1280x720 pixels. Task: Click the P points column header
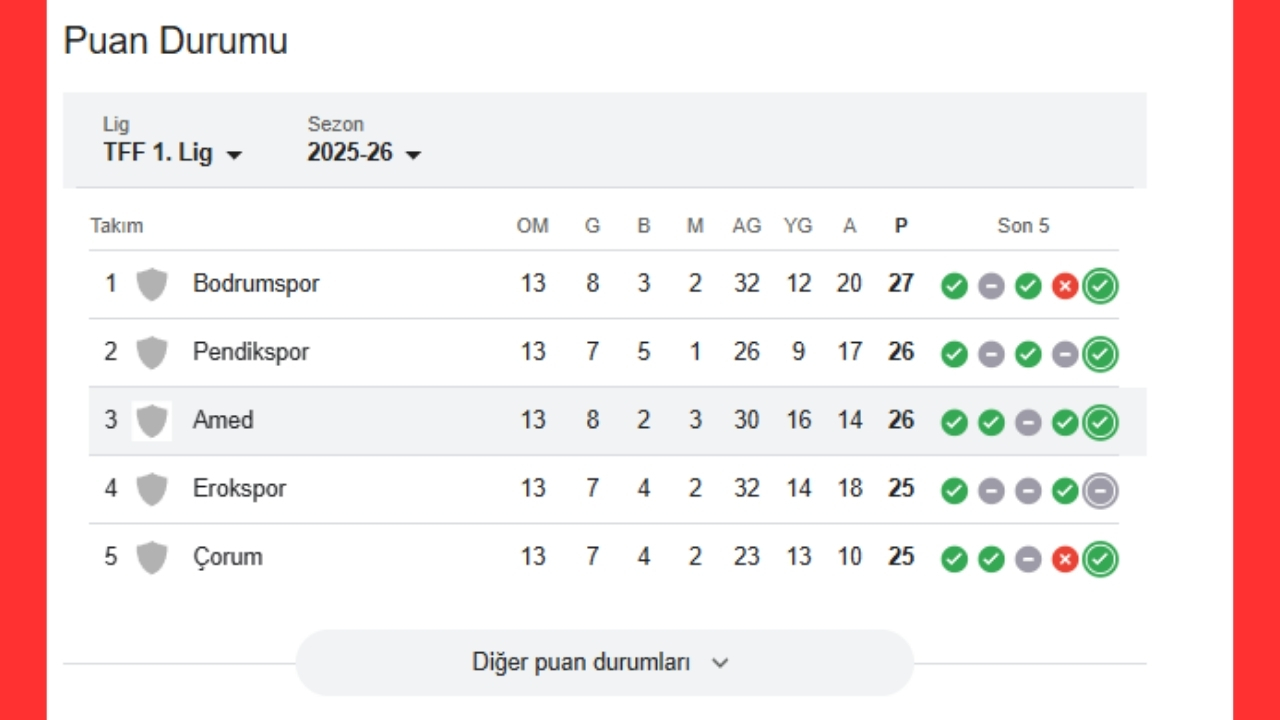coord(901,226)
